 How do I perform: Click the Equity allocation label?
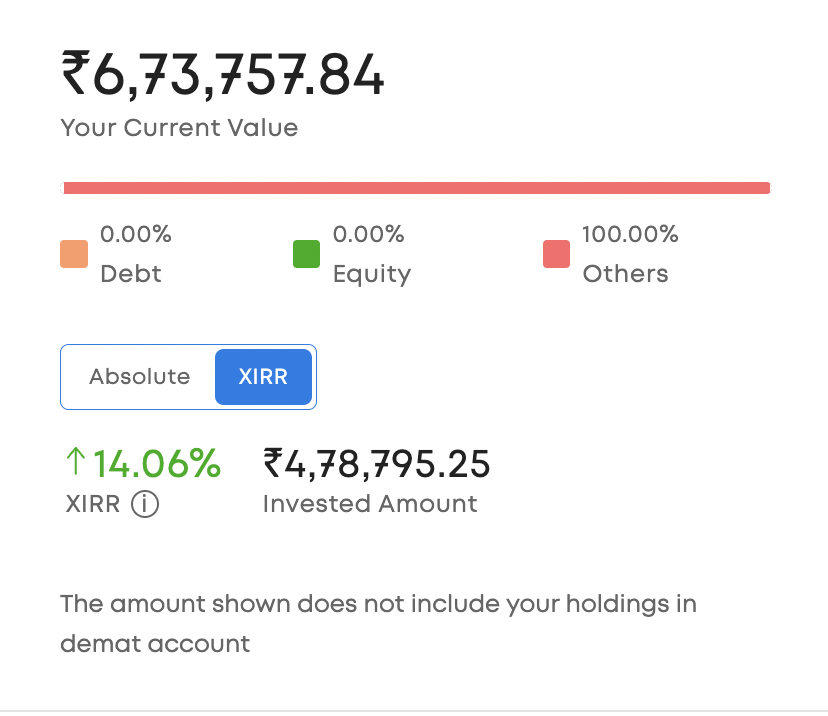372,275
